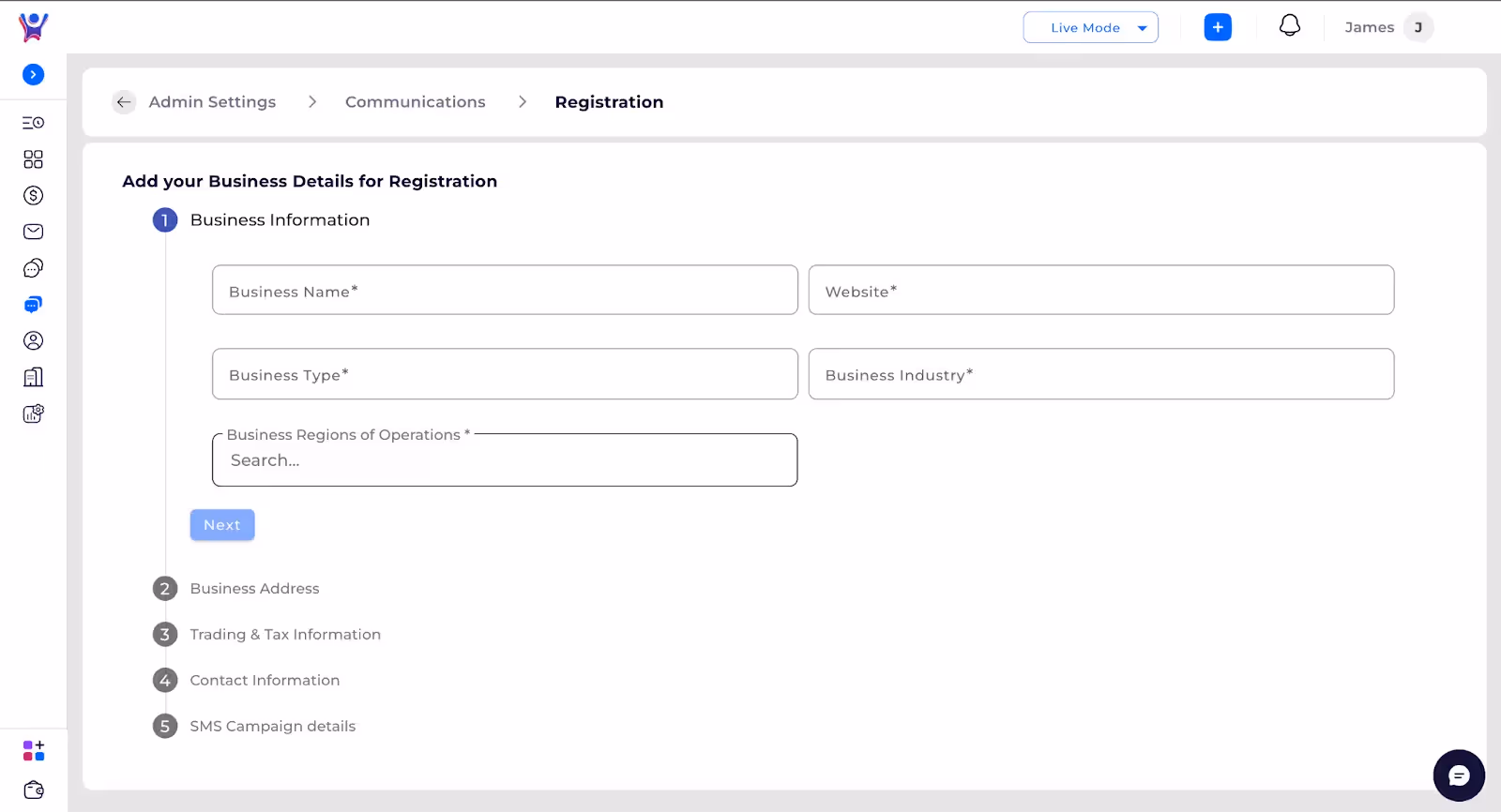
Task: Open the Business Industry dropdown field
Action: [1100, 374]
